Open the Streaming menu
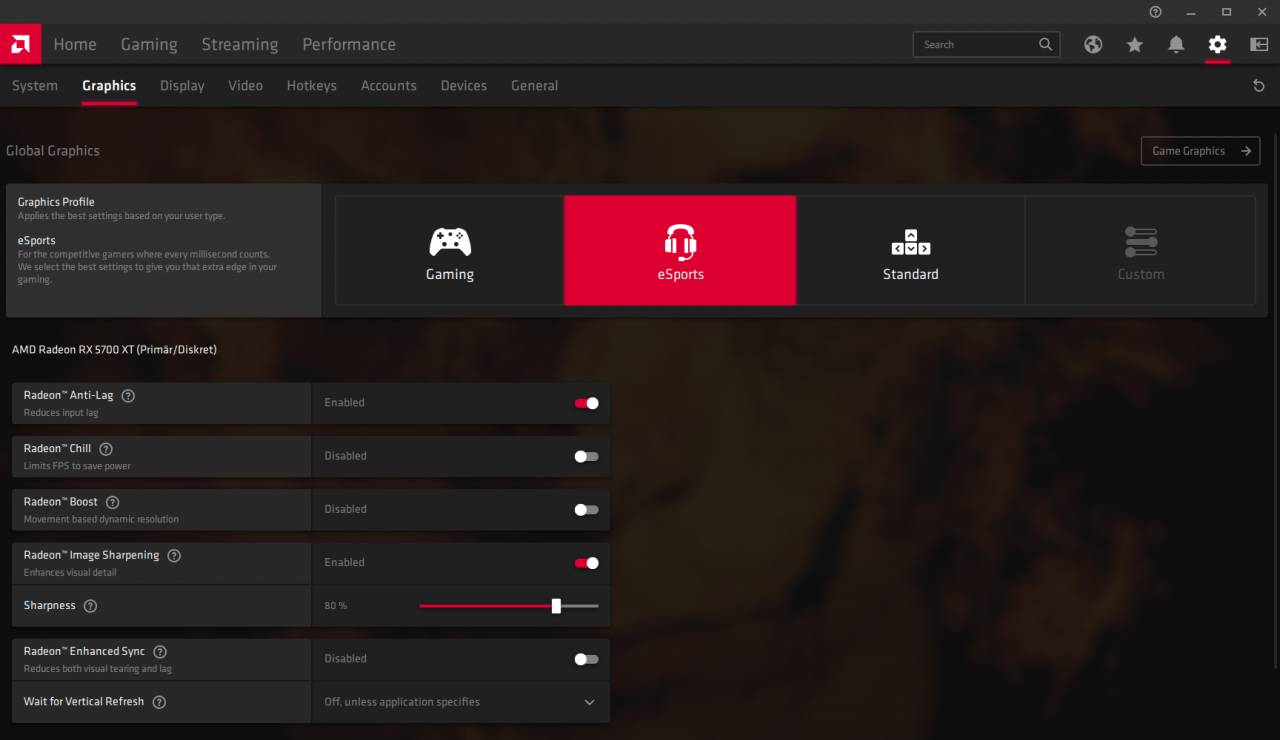This screenshot has height=740, width=1280. pyautogui.click(x=240, y=44)
